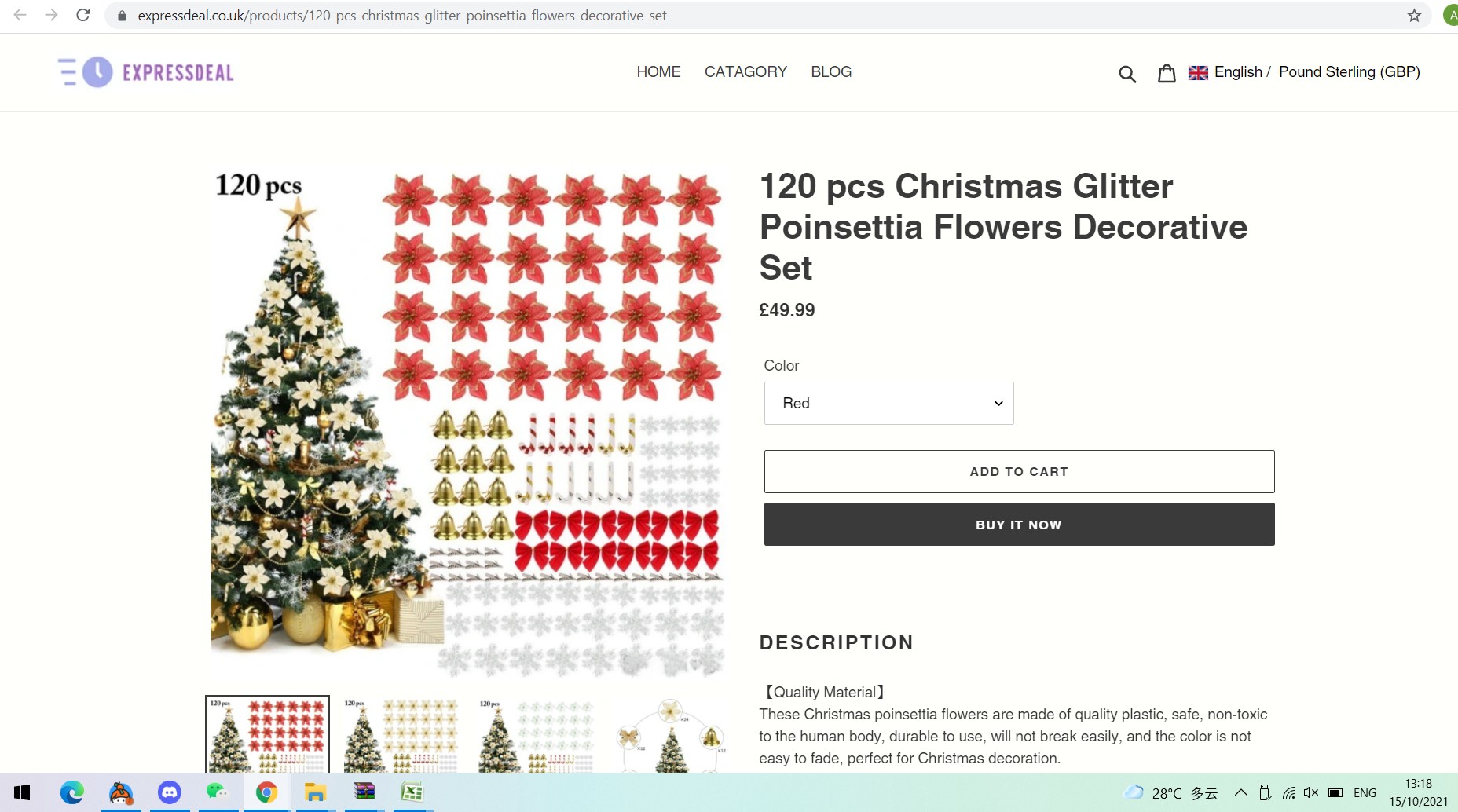Launch Discord from the taskbar
Screen dimensions: 1458x812
pyautogui.click(x=170, y=792)
